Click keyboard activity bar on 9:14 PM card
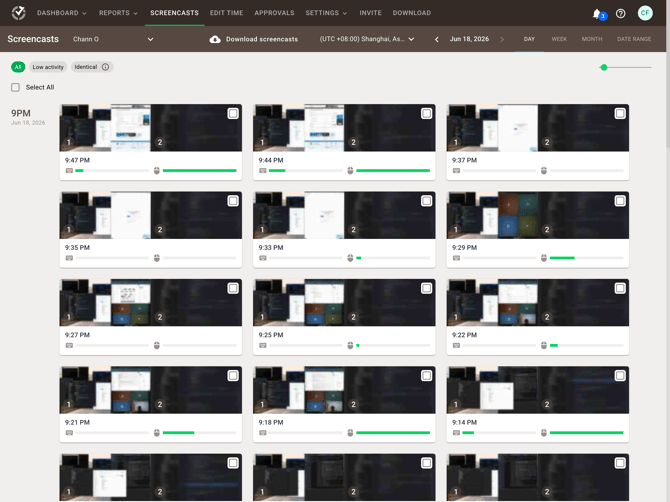Viewport: 670px width, 502px height. (499, 433)
